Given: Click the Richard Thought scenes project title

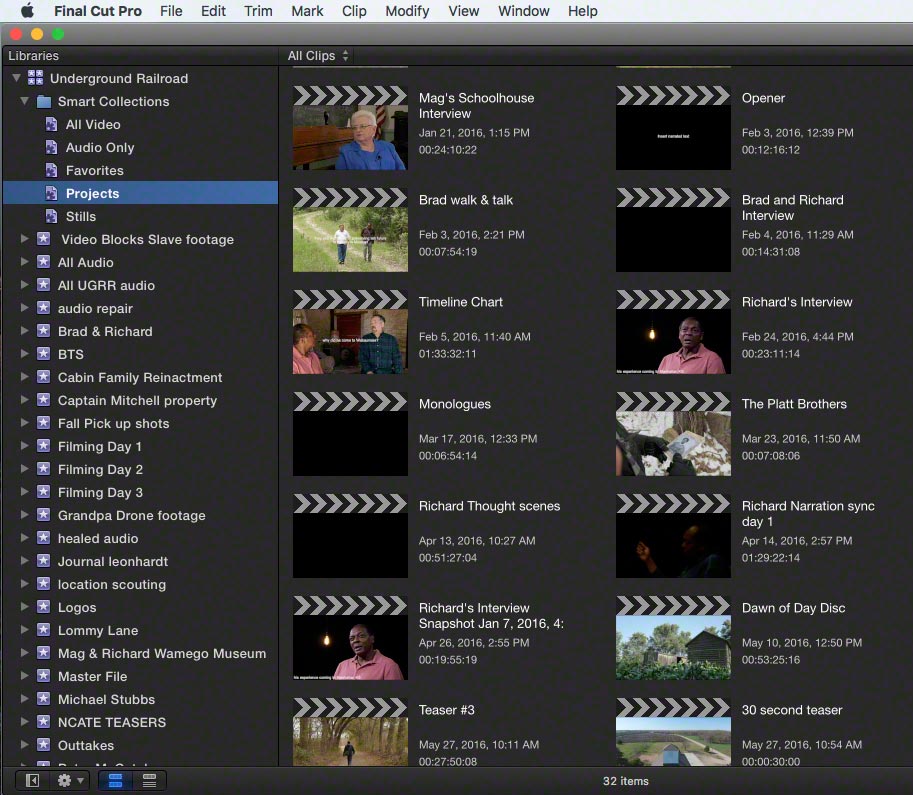Looking at the screenshot, I should tap(489, 506).
